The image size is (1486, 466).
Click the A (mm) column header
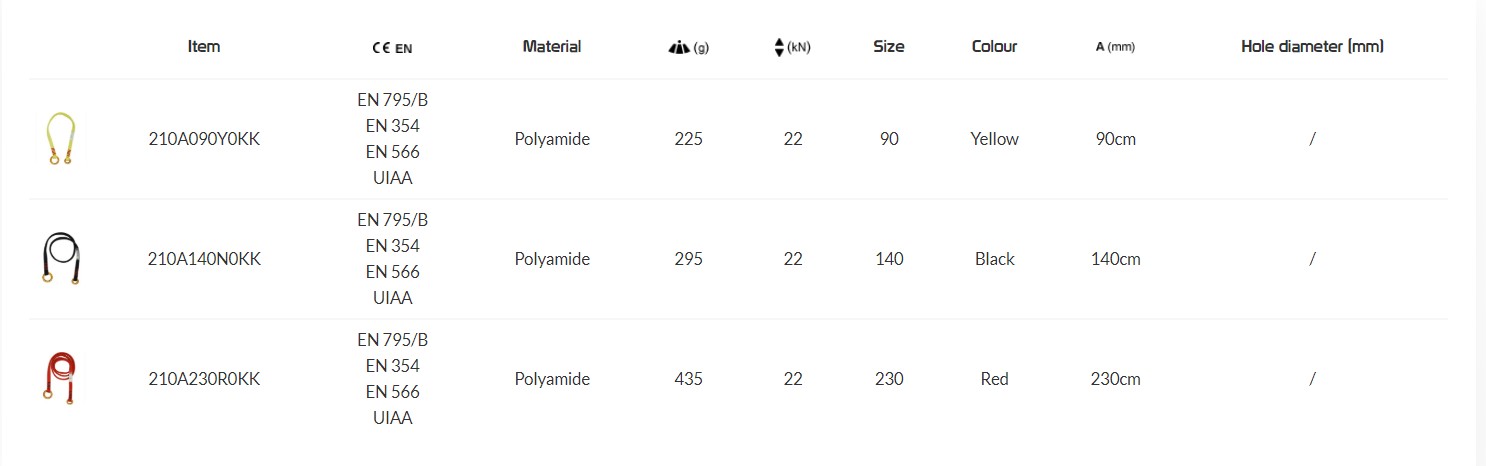click(1115, 47)
